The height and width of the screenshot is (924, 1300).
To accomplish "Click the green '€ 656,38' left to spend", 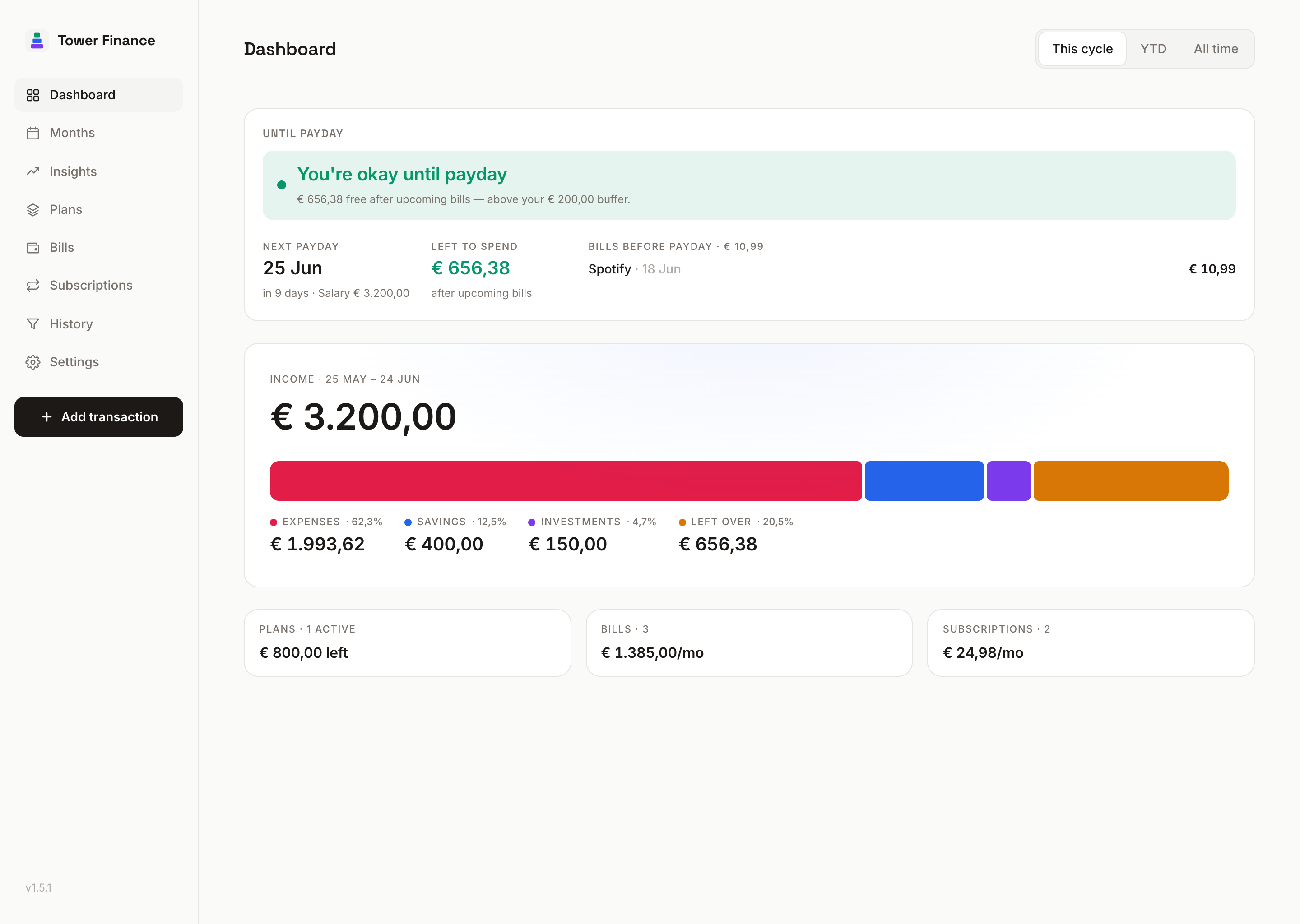I will tap(470, 268).
